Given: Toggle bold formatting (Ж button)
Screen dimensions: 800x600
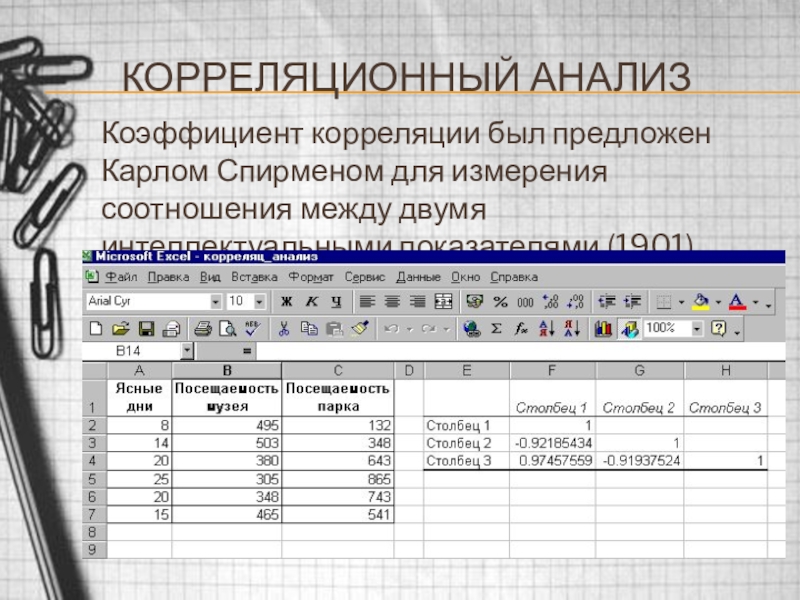Looking at the screenshot, I should 286,301.
